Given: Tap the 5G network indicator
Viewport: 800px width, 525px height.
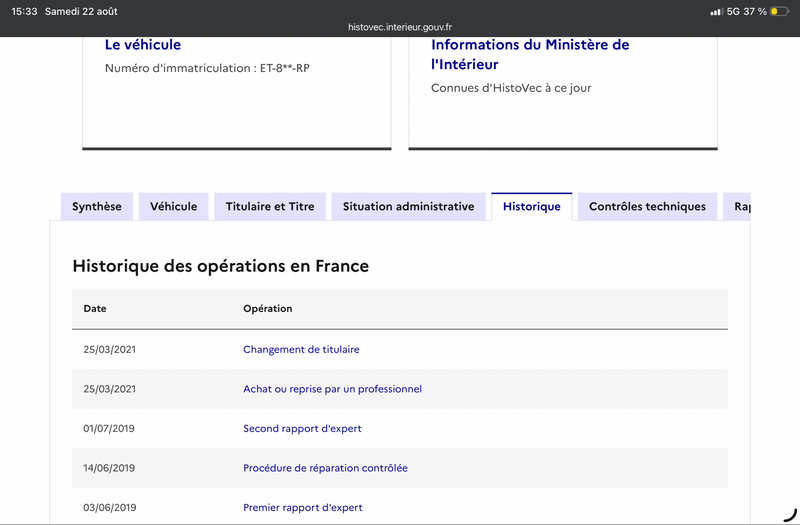Looking at the screenshot, I should (x=733, y=11).
